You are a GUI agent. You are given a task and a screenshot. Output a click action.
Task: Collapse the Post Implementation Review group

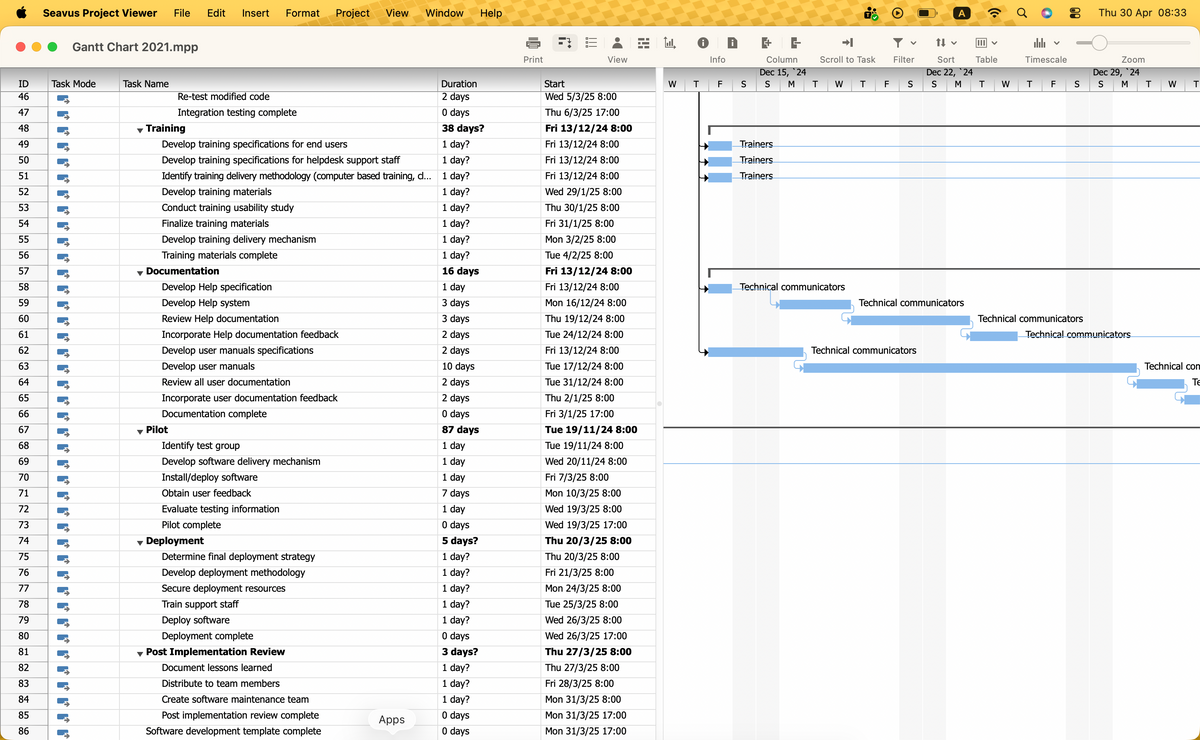coord(140,653)
